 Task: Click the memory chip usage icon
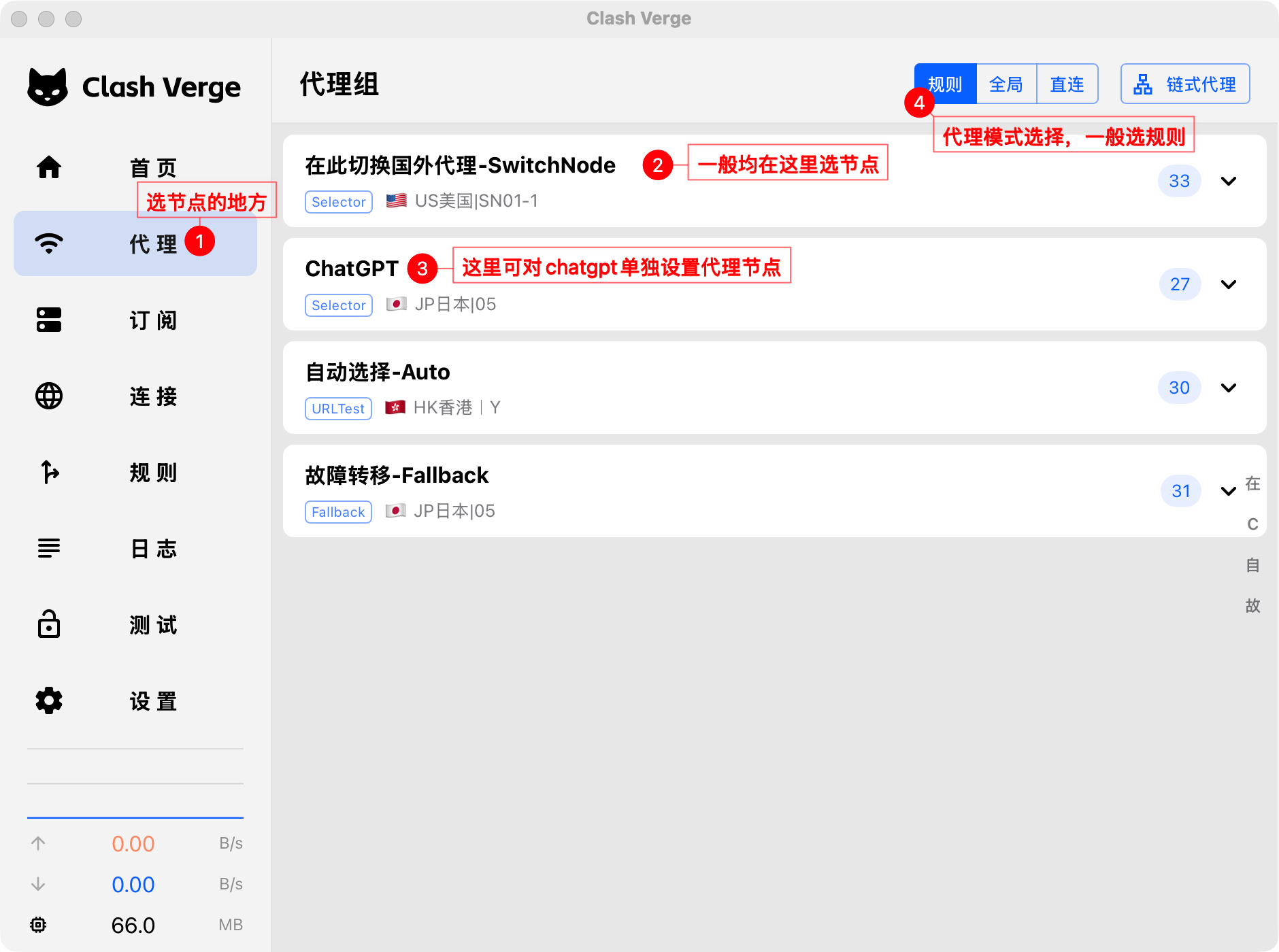point(38,925)
